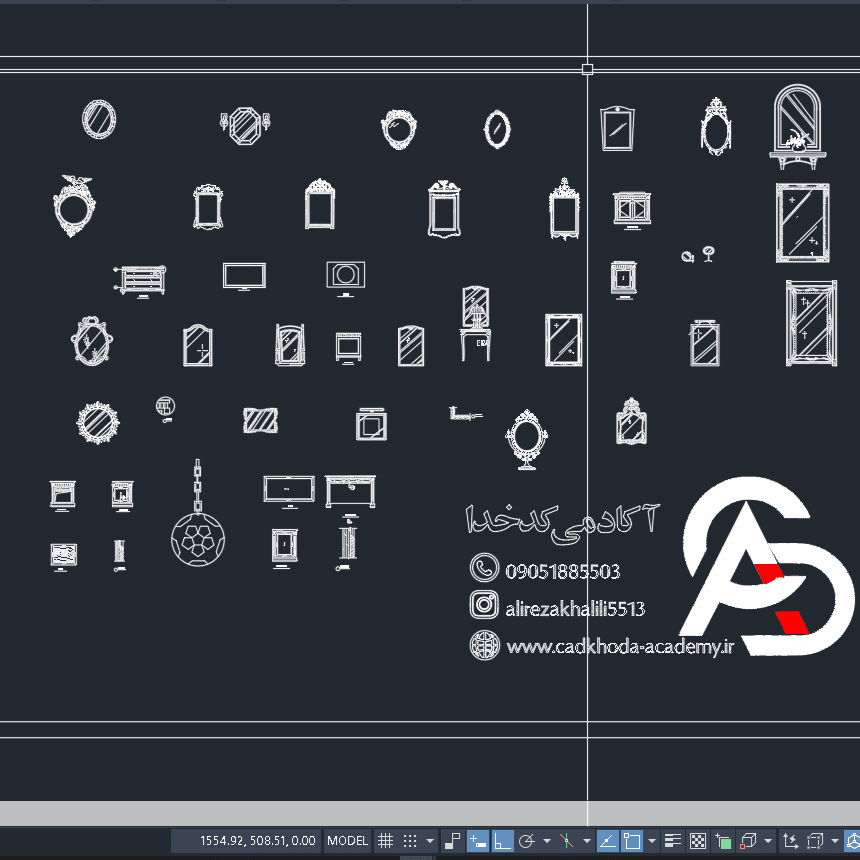
Task: Open object snap options dropdown
Action: (x=652, y=840)
